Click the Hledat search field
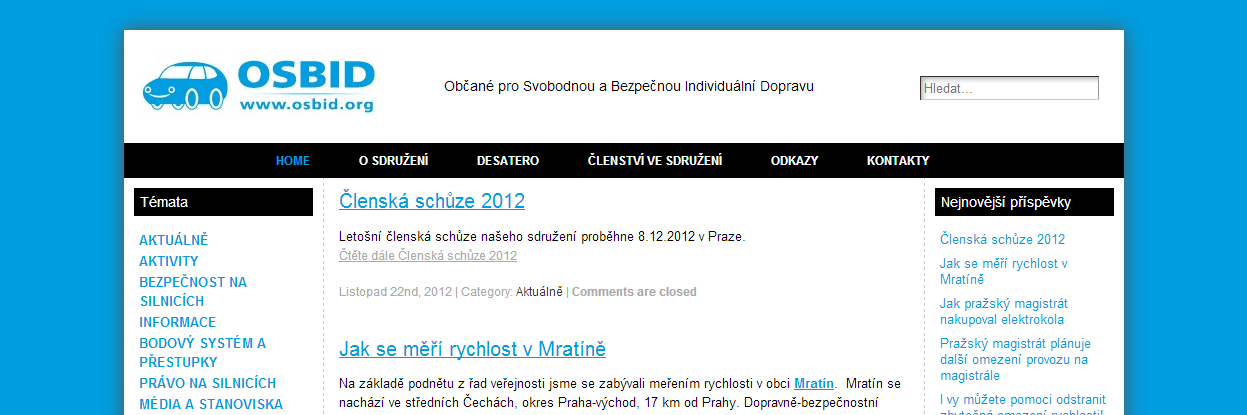This screenshot has width=1247, height=415. coord(1009,88)
